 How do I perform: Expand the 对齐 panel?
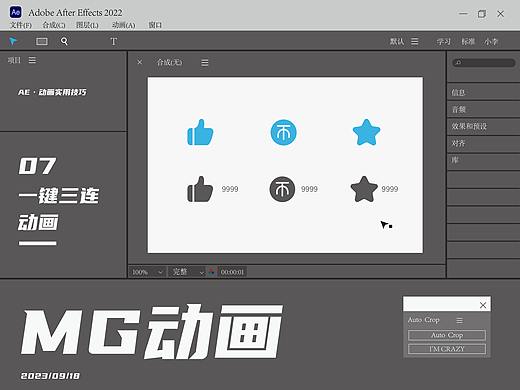click(483, 144)
